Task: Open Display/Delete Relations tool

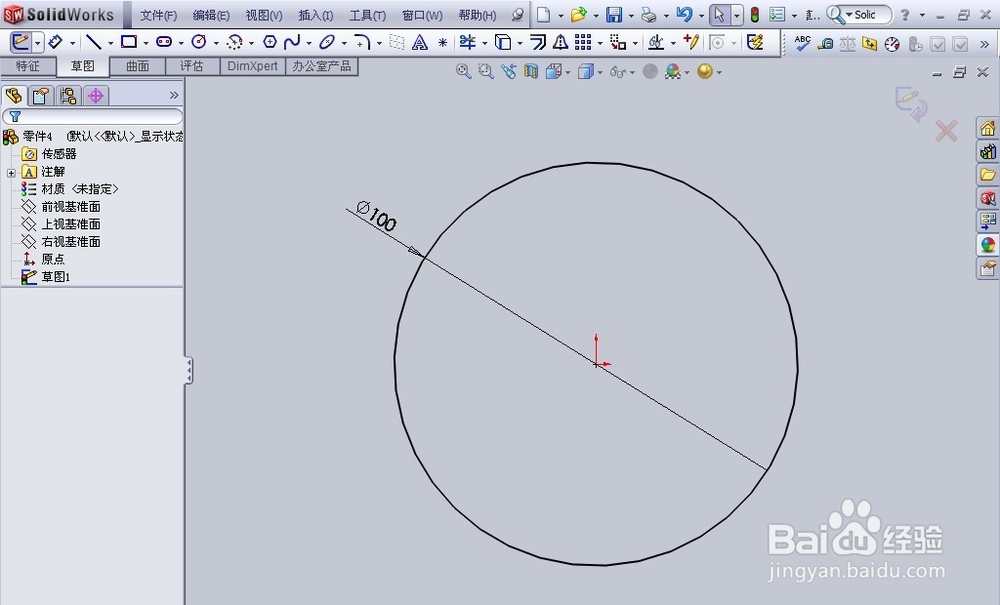Action: 656,43
